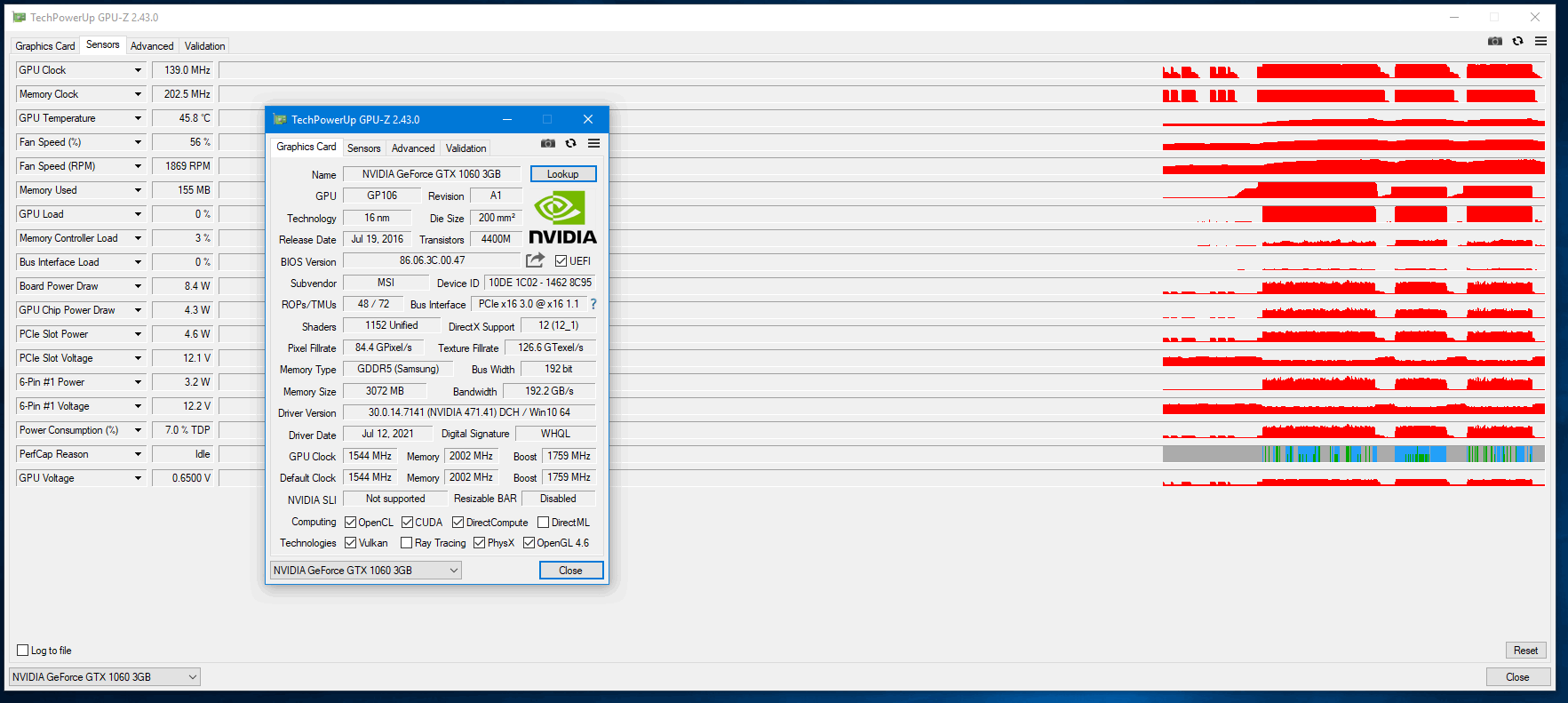
Task: Toggle the OpenCL checkbox
Action: 351,523
